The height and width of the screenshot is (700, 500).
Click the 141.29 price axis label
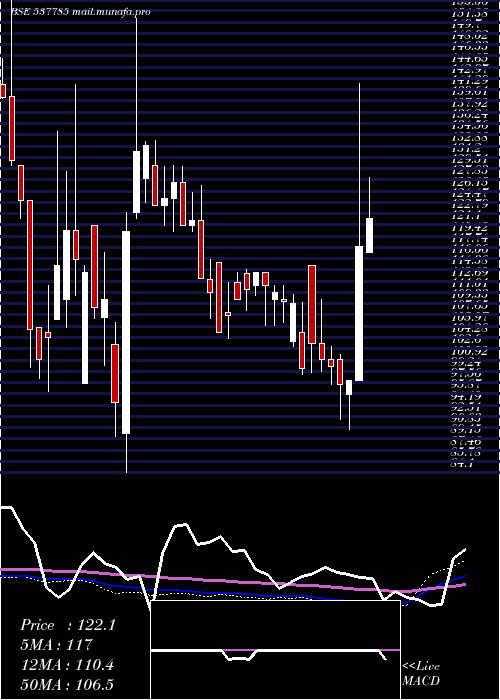(468, 81)
